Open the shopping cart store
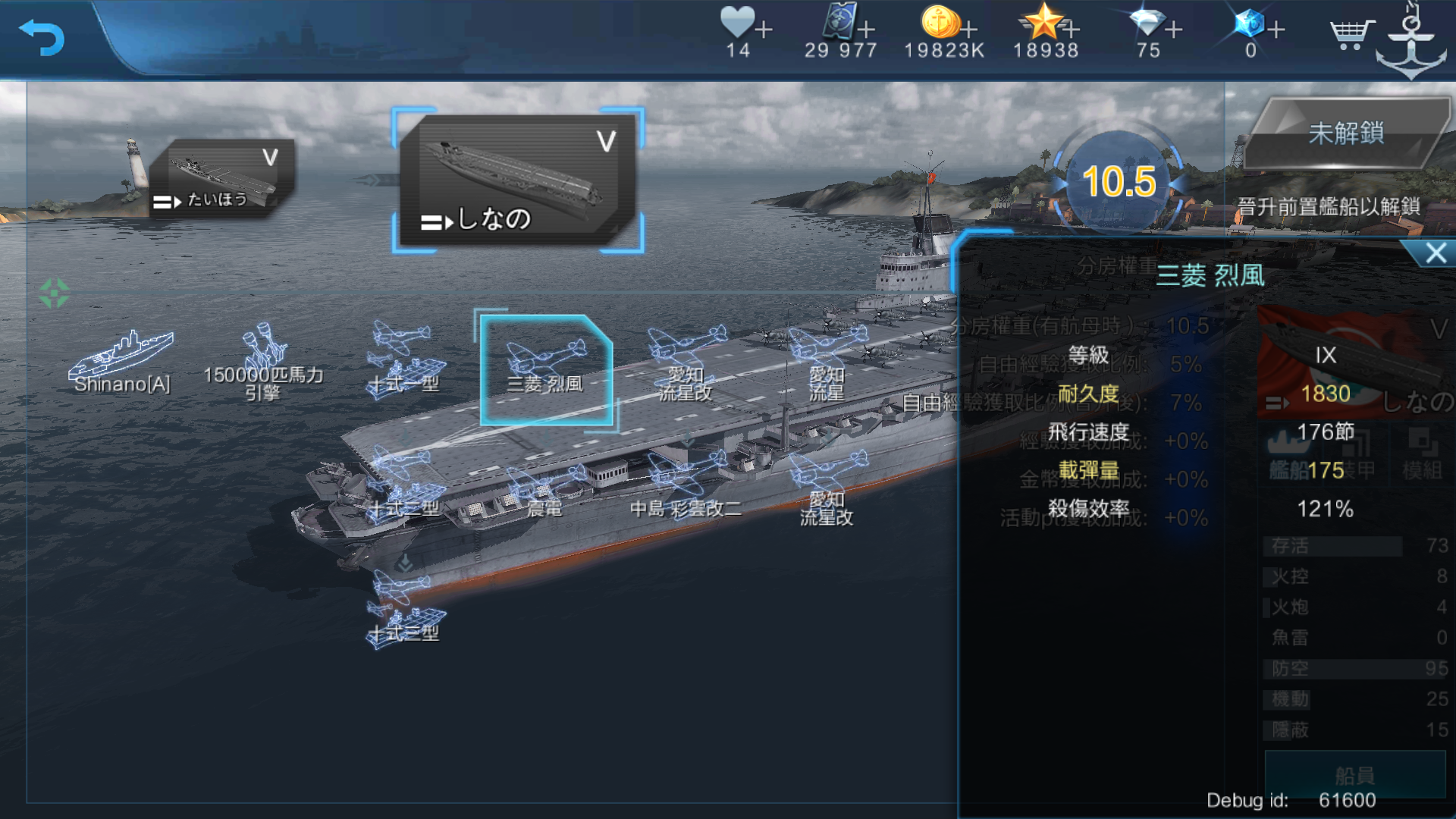 (x=1351, y=34)
